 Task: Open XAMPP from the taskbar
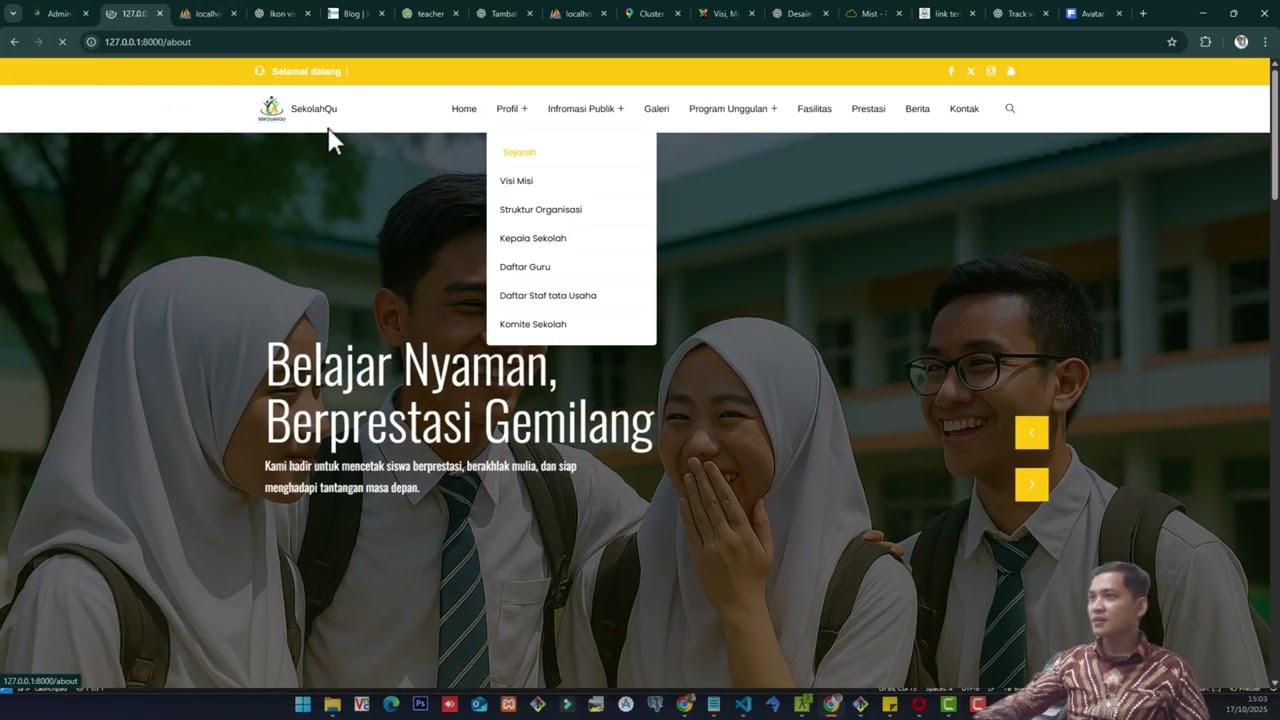pos(508,705)
